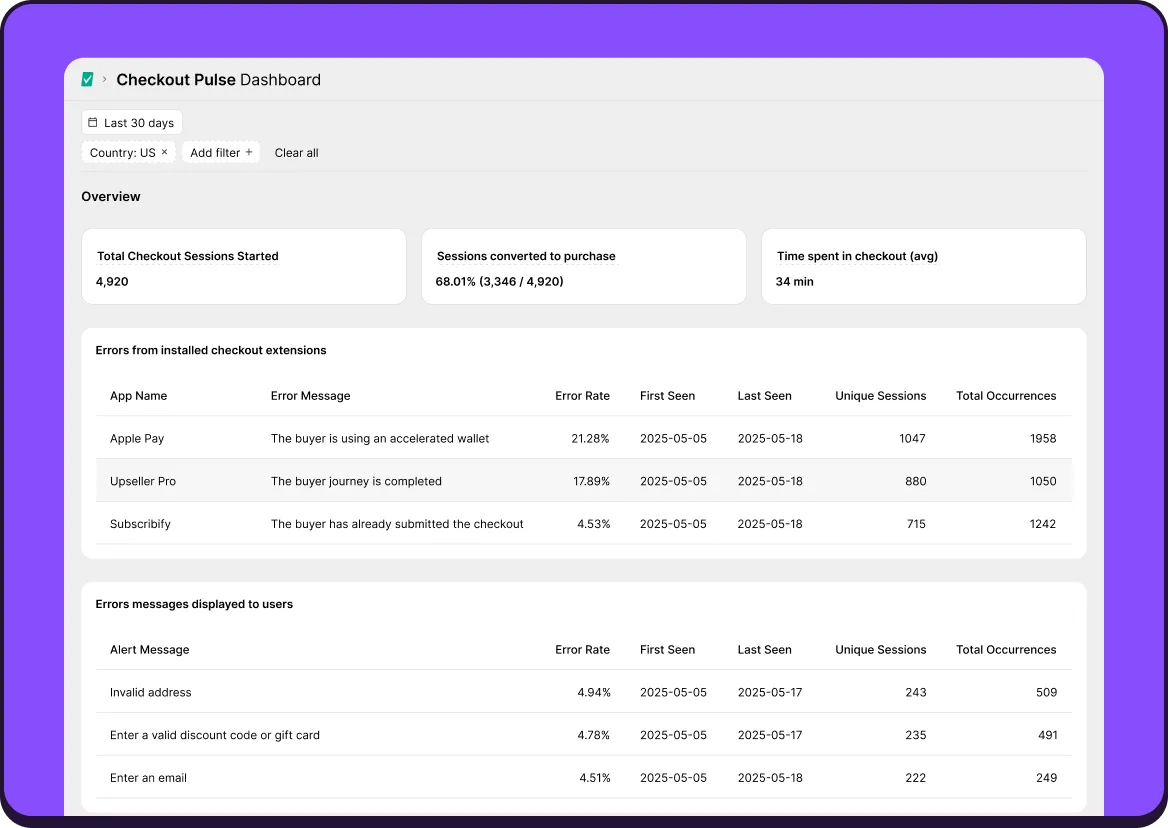Remove the Country: US filter via its × icon
Viewport: 1168px width, 828px height.
[x=164, y=152]
